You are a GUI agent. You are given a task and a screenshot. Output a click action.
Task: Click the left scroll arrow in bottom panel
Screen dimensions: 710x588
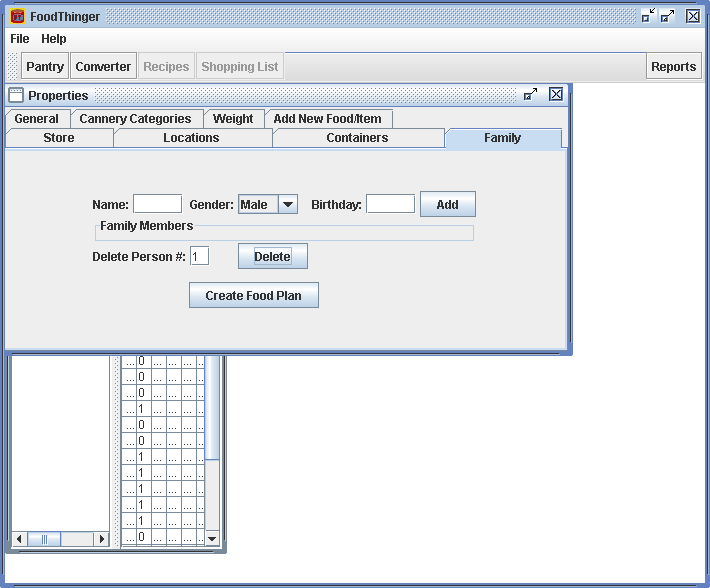20,539
